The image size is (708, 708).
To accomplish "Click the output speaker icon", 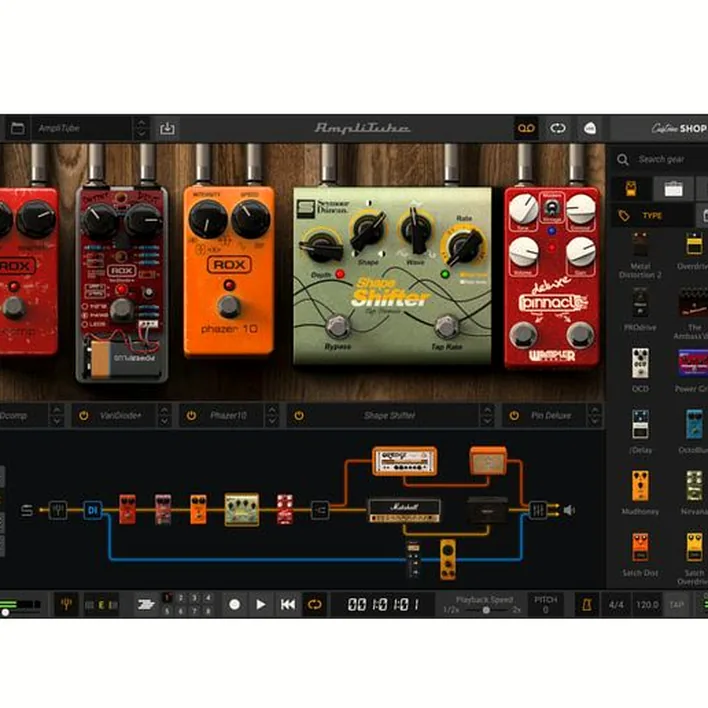I will point(569,510).
